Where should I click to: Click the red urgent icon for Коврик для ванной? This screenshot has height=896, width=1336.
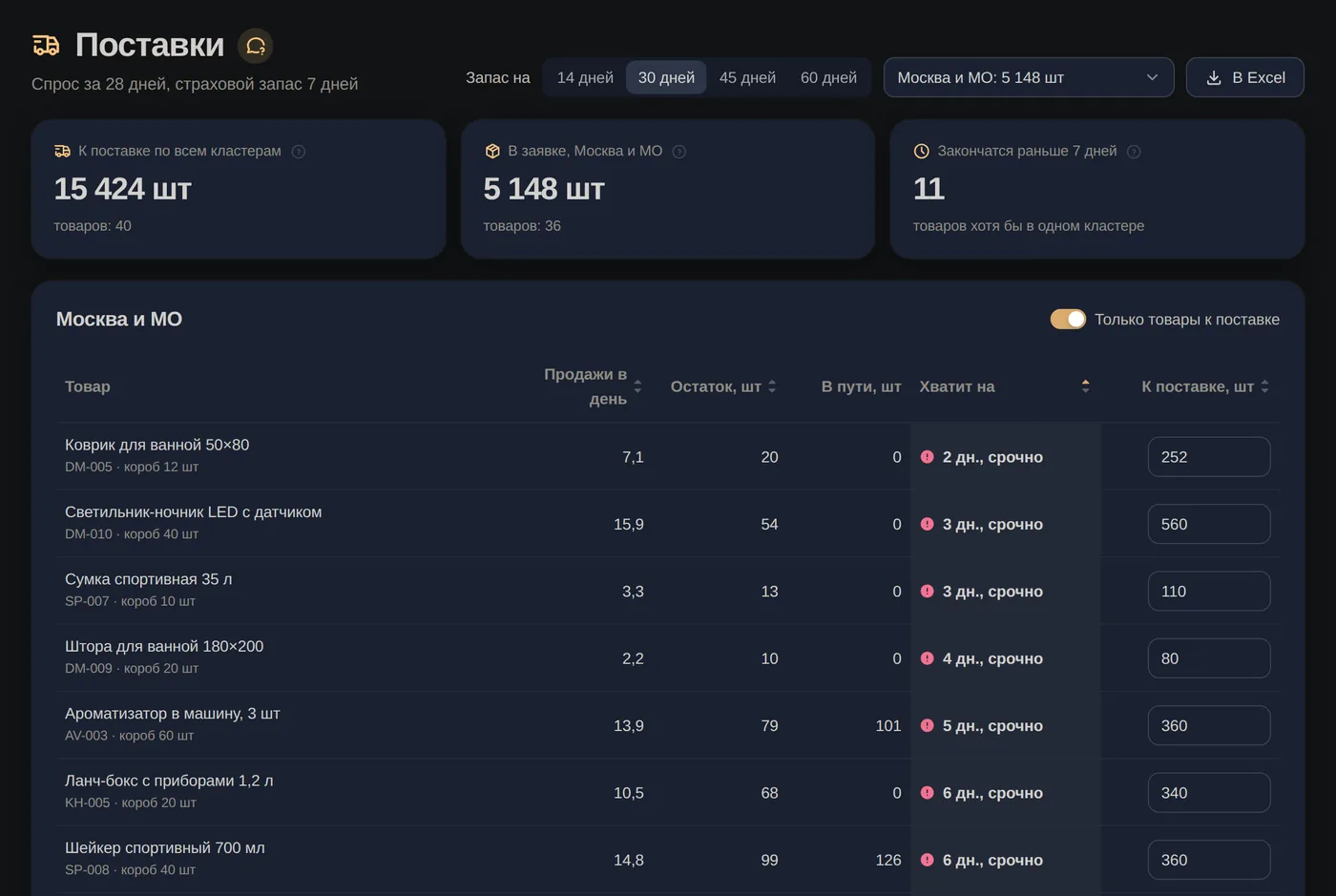[x=927, y=457]
